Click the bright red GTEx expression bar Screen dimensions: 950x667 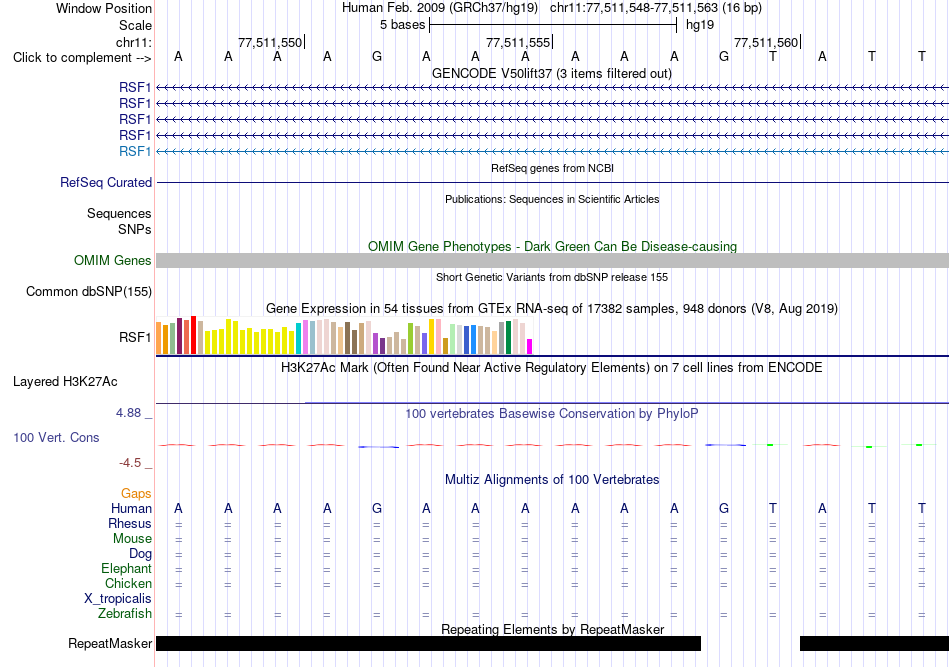click(193, 335)
